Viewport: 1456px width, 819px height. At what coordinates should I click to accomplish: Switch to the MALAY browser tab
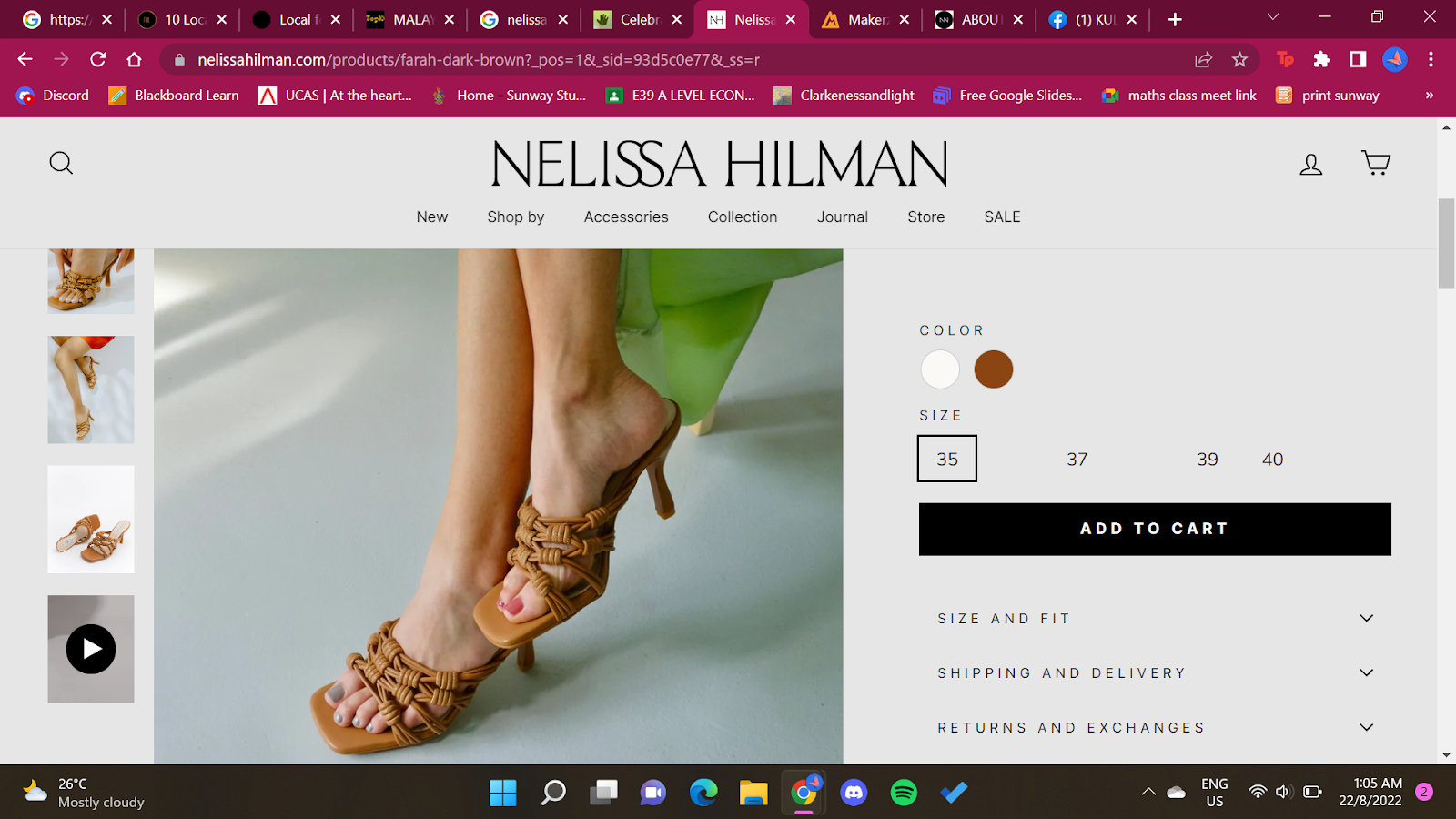[x=409, y=19]
